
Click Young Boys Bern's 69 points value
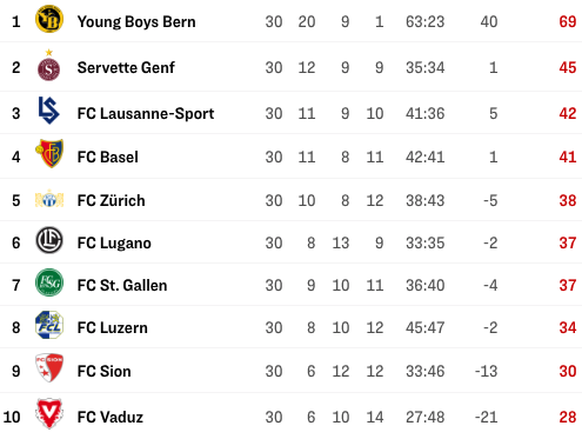point(568,22)
